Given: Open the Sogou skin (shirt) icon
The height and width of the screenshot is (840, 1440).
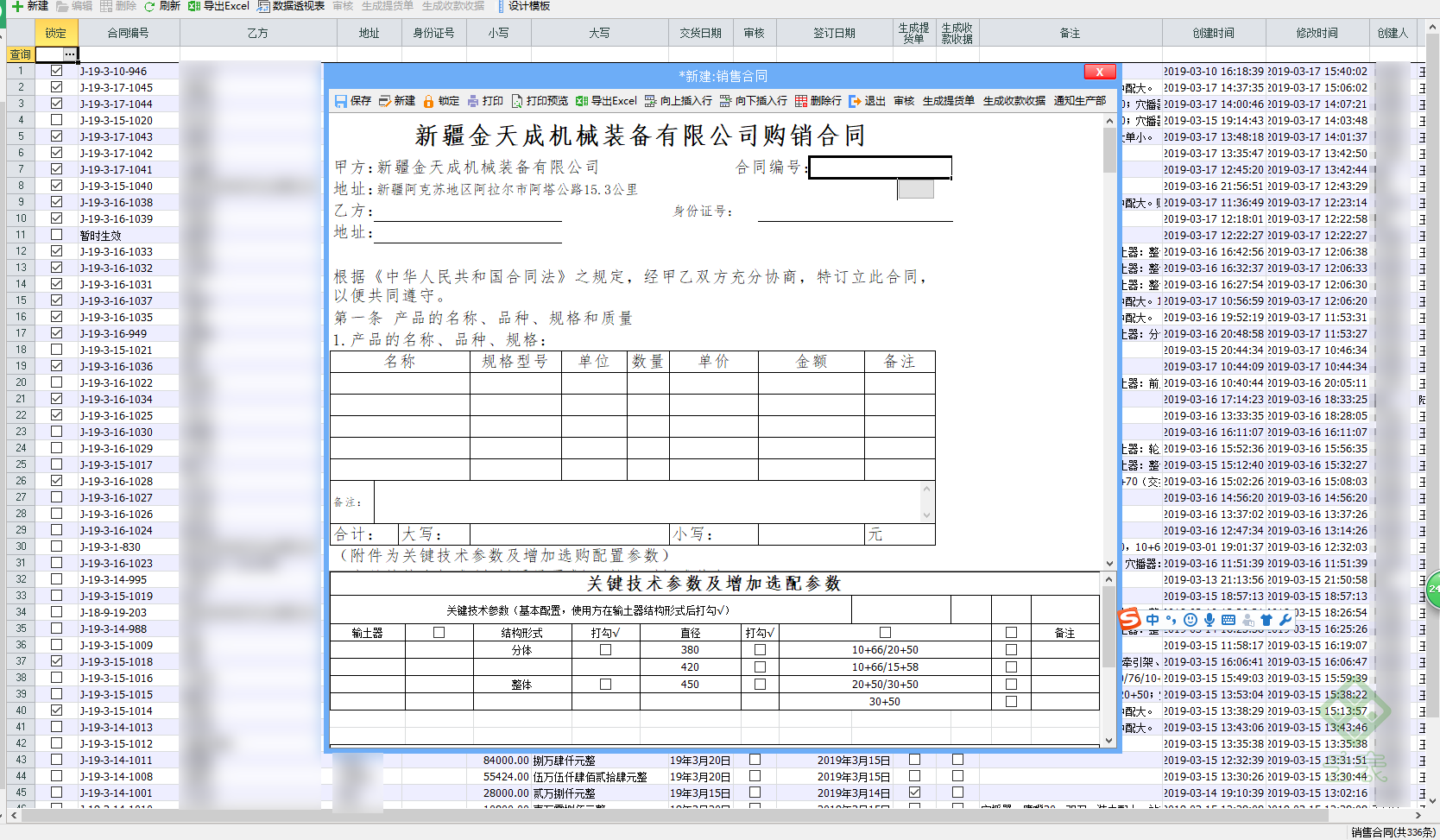Looking at the screenshot, I should [1266, 620].
